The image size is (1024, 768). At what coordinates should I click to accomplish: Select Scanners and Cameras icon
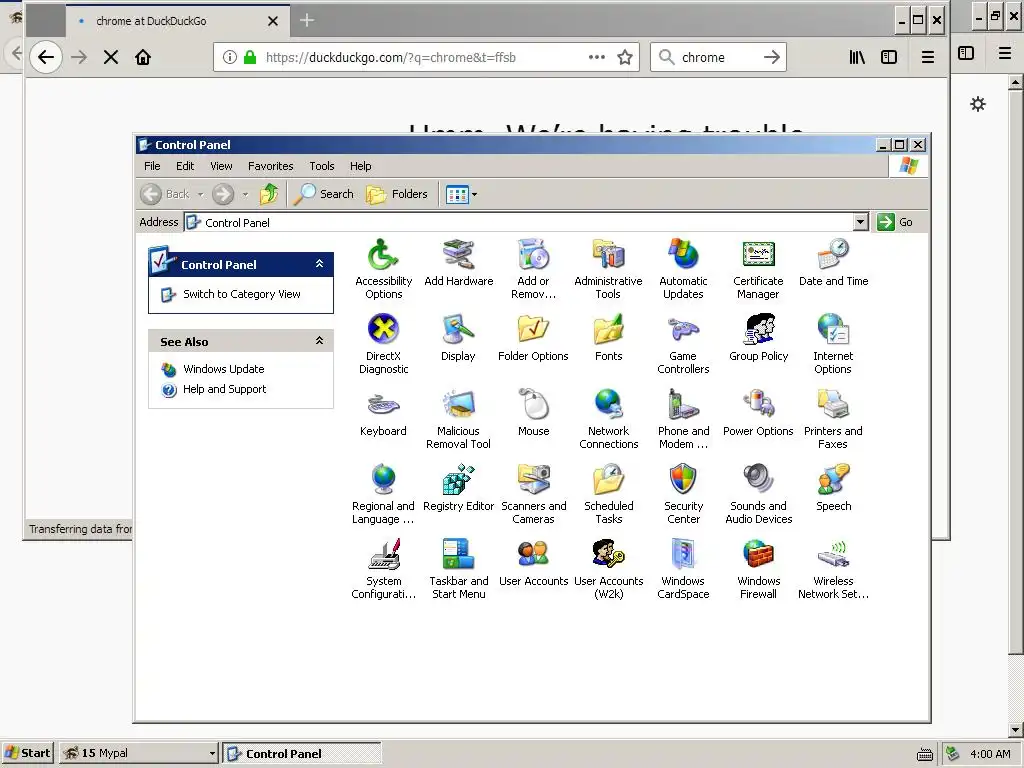click(534, 494)
